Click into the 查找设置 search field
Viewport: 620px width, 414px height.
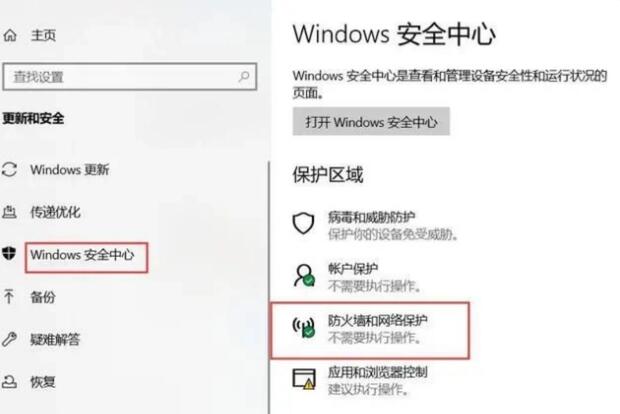pos(130,76)
